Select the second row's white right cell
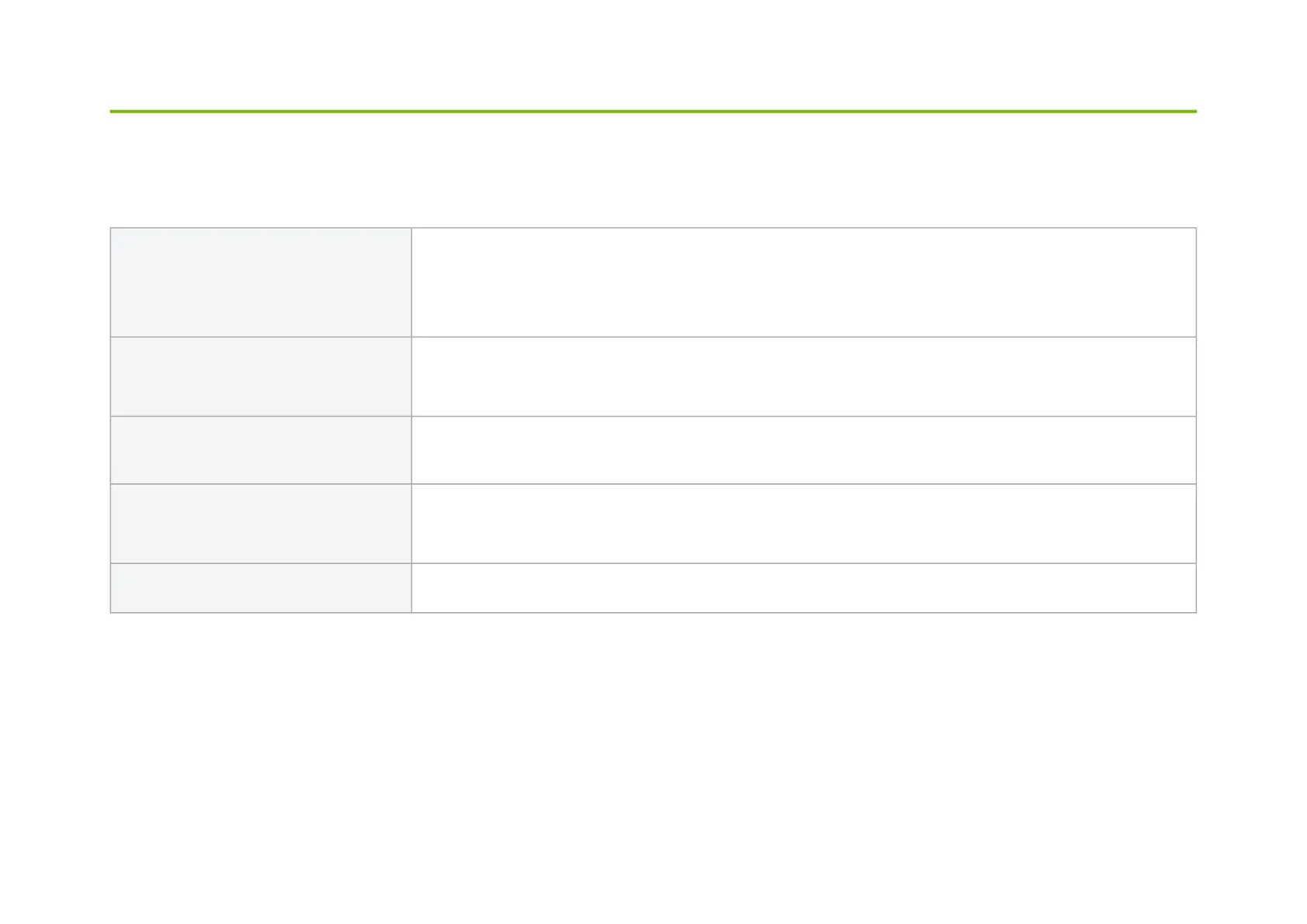The image size is (1307, 924). [x=803, y=376]
